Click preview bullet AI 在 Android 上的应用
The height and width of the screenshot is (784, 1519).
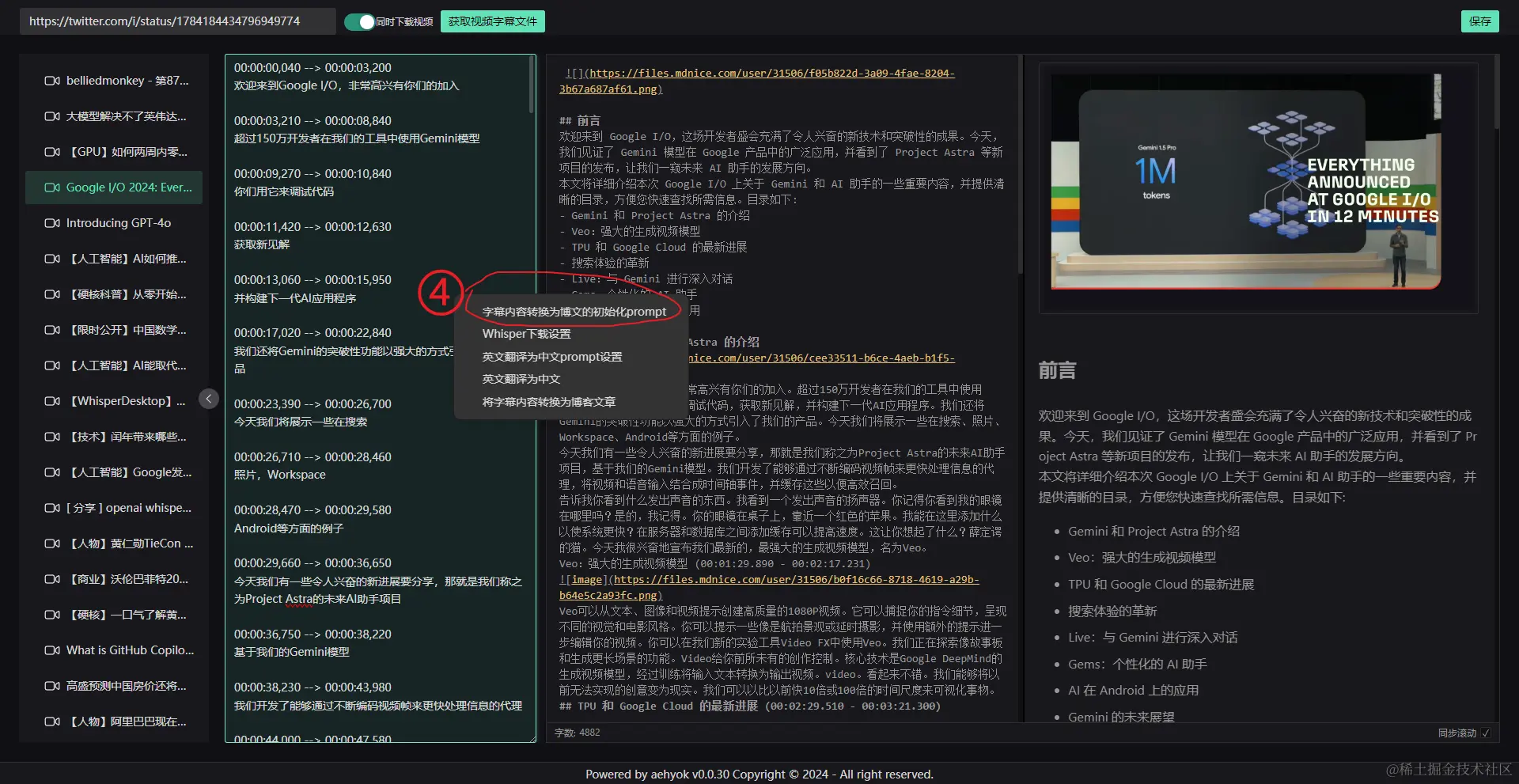click(x=1133, y=690)
